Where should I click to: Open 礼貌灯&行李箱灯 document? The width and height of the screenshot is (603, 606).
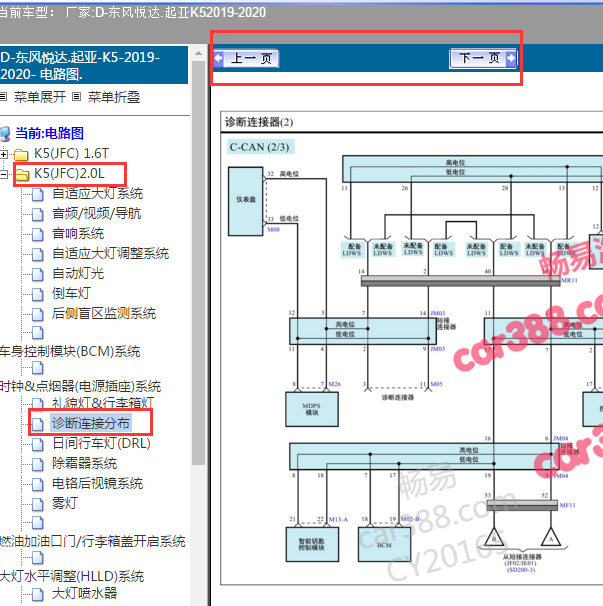point(103,403)
